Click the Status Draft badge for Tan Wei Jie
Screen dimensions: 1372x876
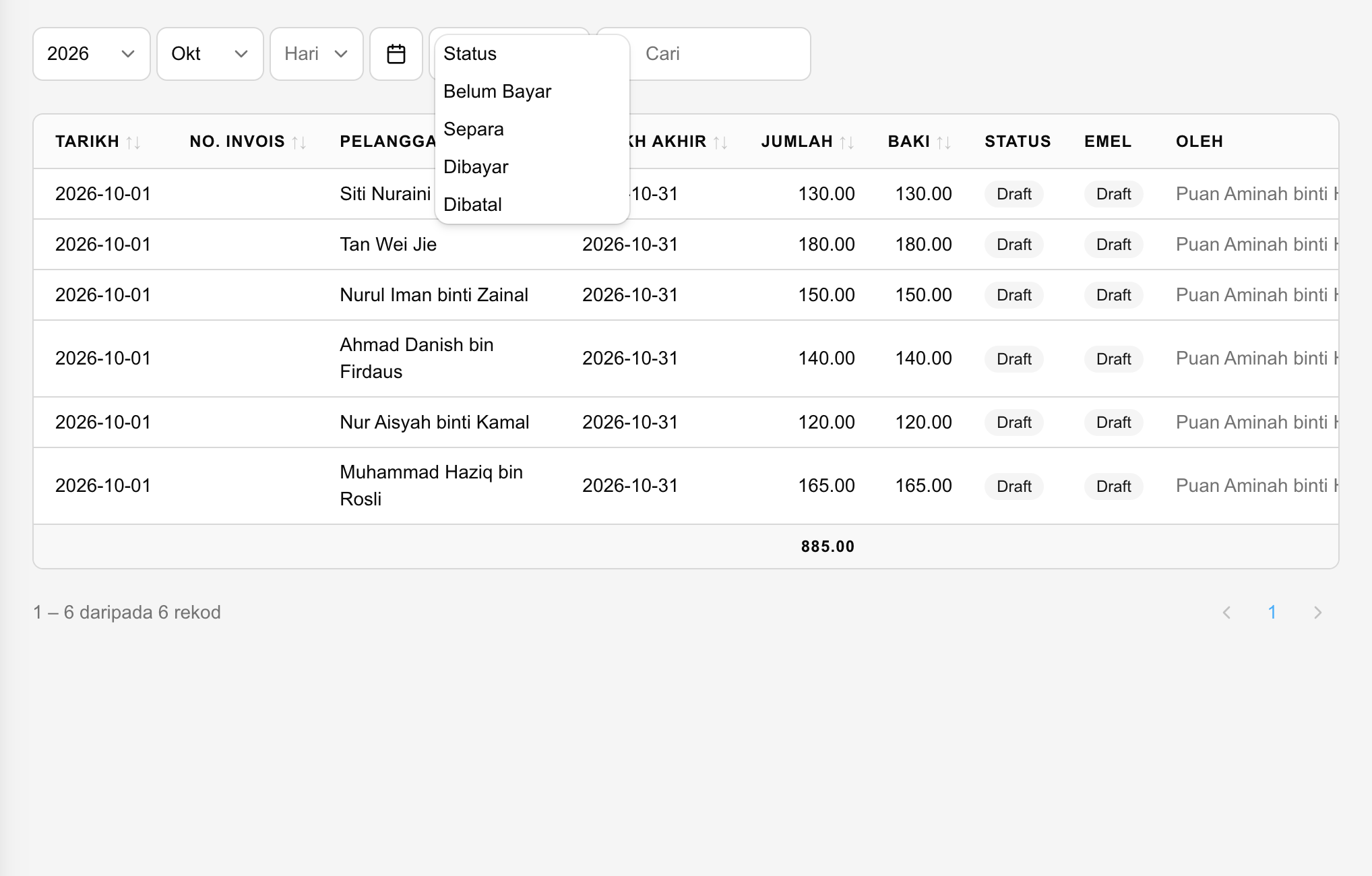(x=1014, y=245)
